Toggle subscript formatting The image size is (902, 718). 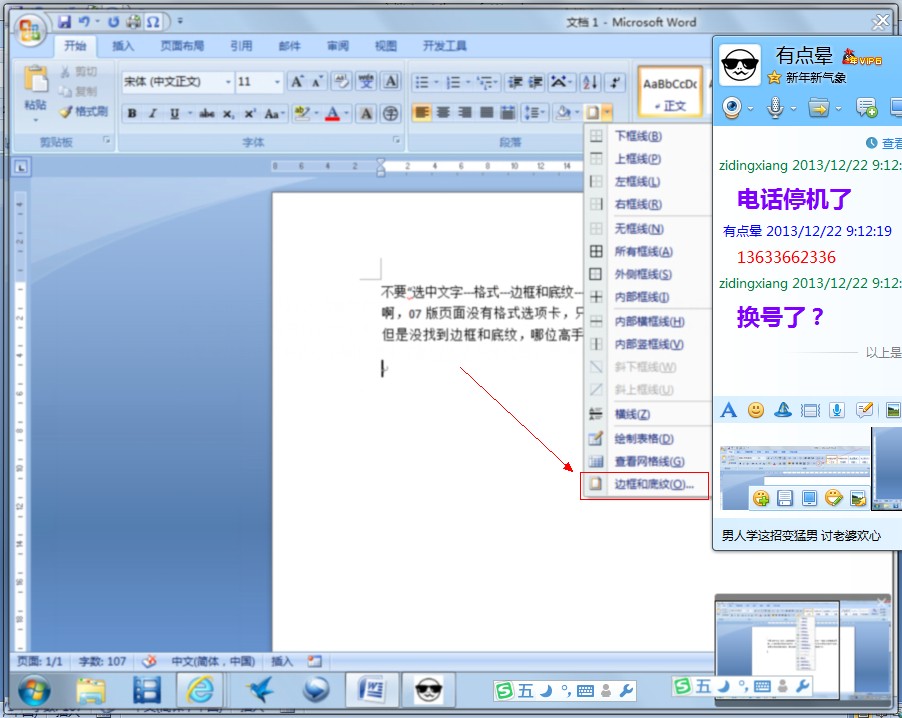[228, 113]
